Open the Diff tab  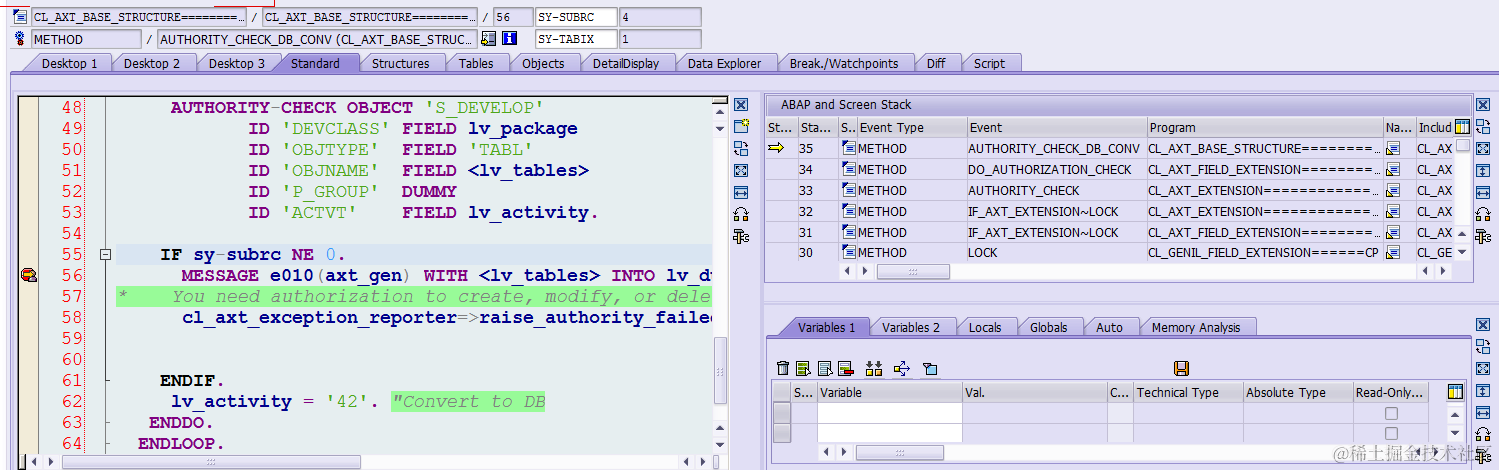coord(936,63)
